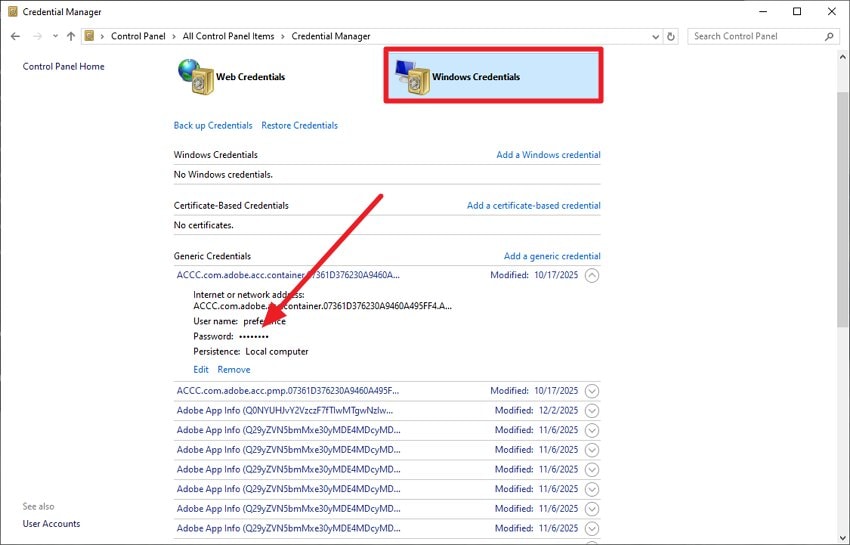The image size is (850, 545).
Task: Click the ACCC.com.adobe.acc.container credential name
Action: [288, 275]
